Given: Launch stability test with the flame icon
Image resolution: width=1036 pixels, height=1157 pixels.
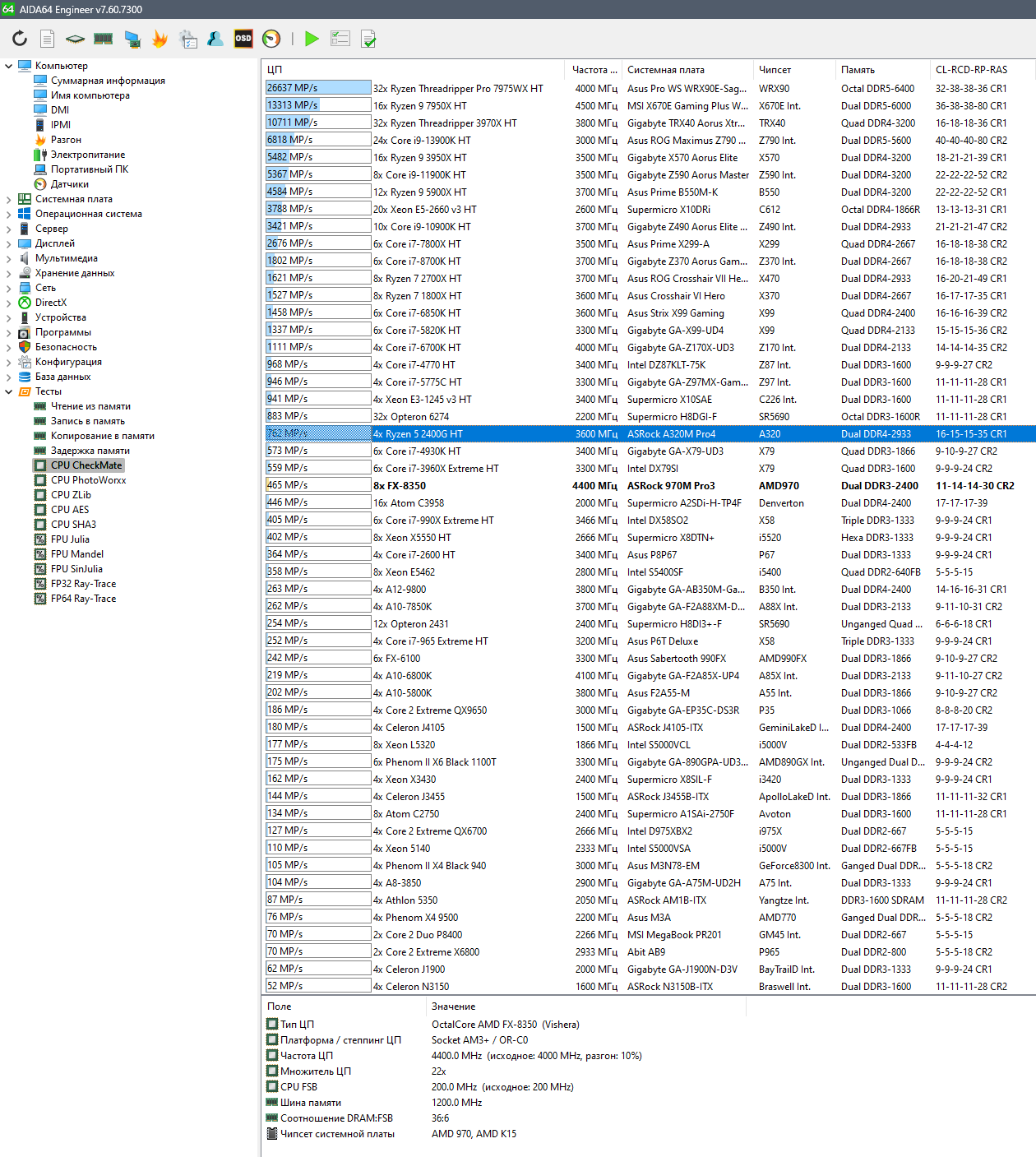Looking at the screenshot, I should coord(160,39).
